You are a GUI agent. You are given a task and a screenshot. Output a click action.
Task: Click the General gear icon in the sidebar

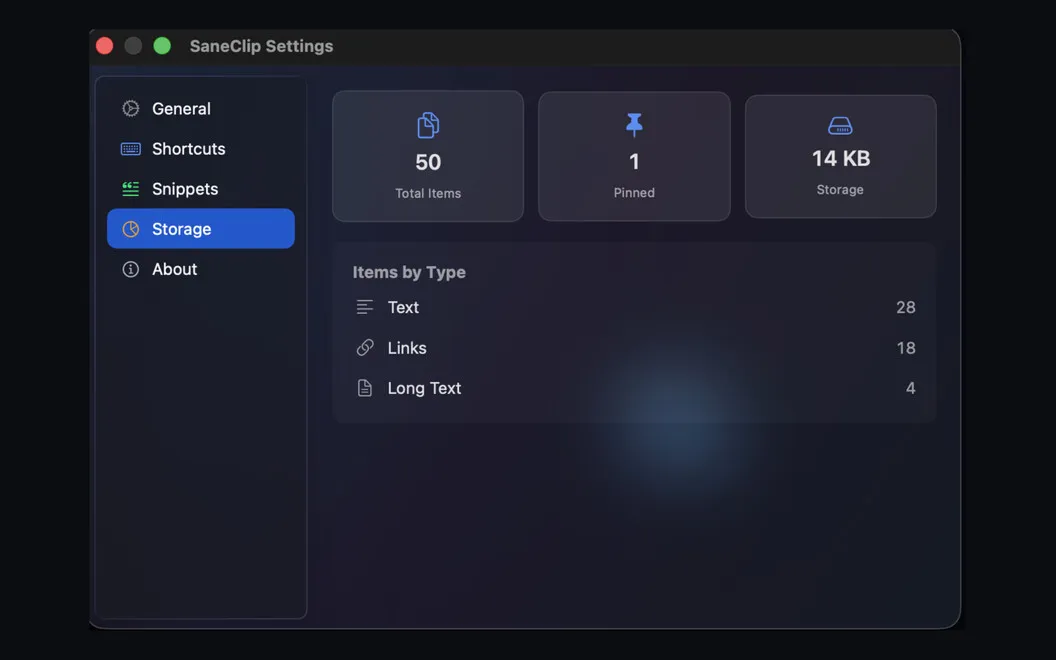[x=131, y=108]
